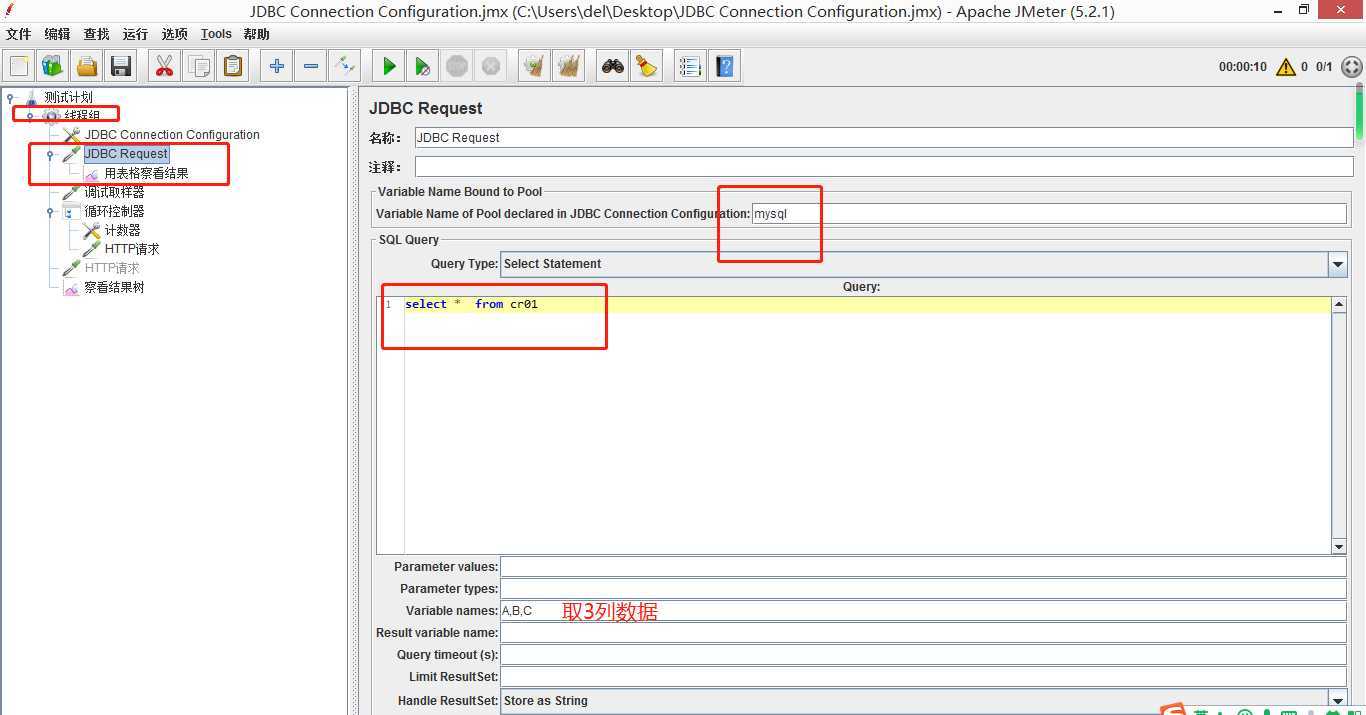The image size is (1366, 715).
Task: Clear results with the single broom icon
Action: coord(534,66)
